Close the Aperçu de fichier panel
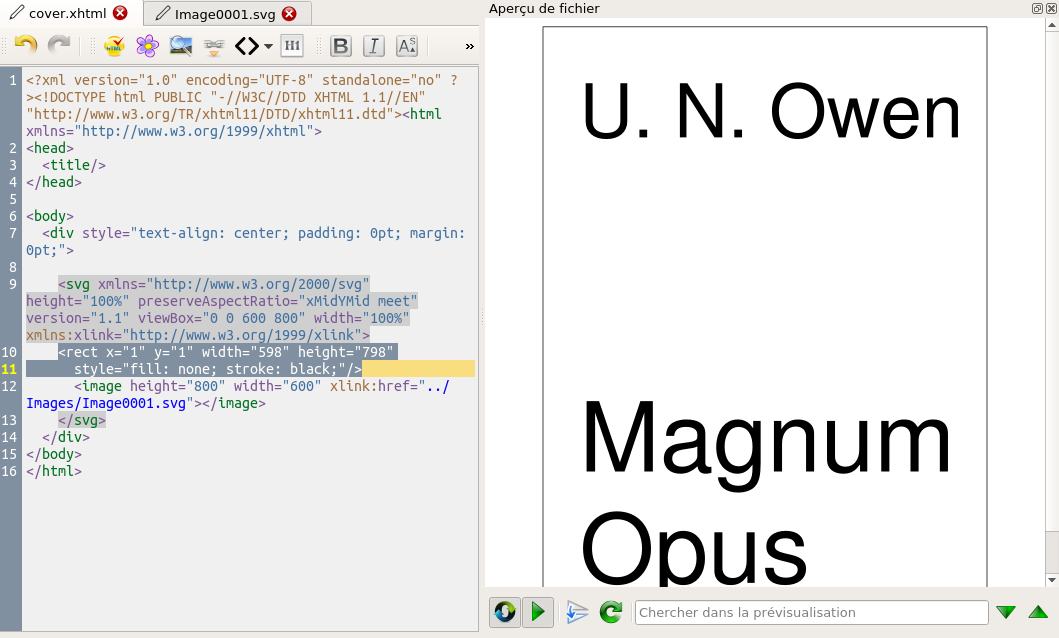1059x638 pixels. click(x=1051, y=9)
